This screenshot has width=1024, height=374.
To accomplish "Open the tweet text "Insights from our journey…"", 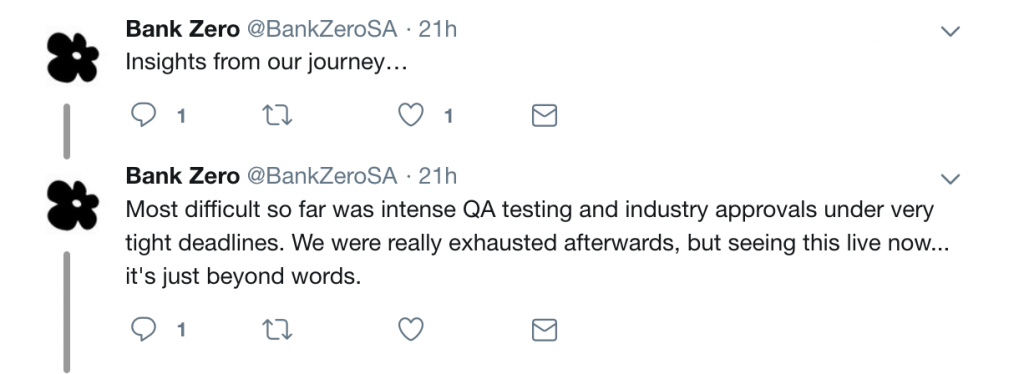I will tap(266, 62).
